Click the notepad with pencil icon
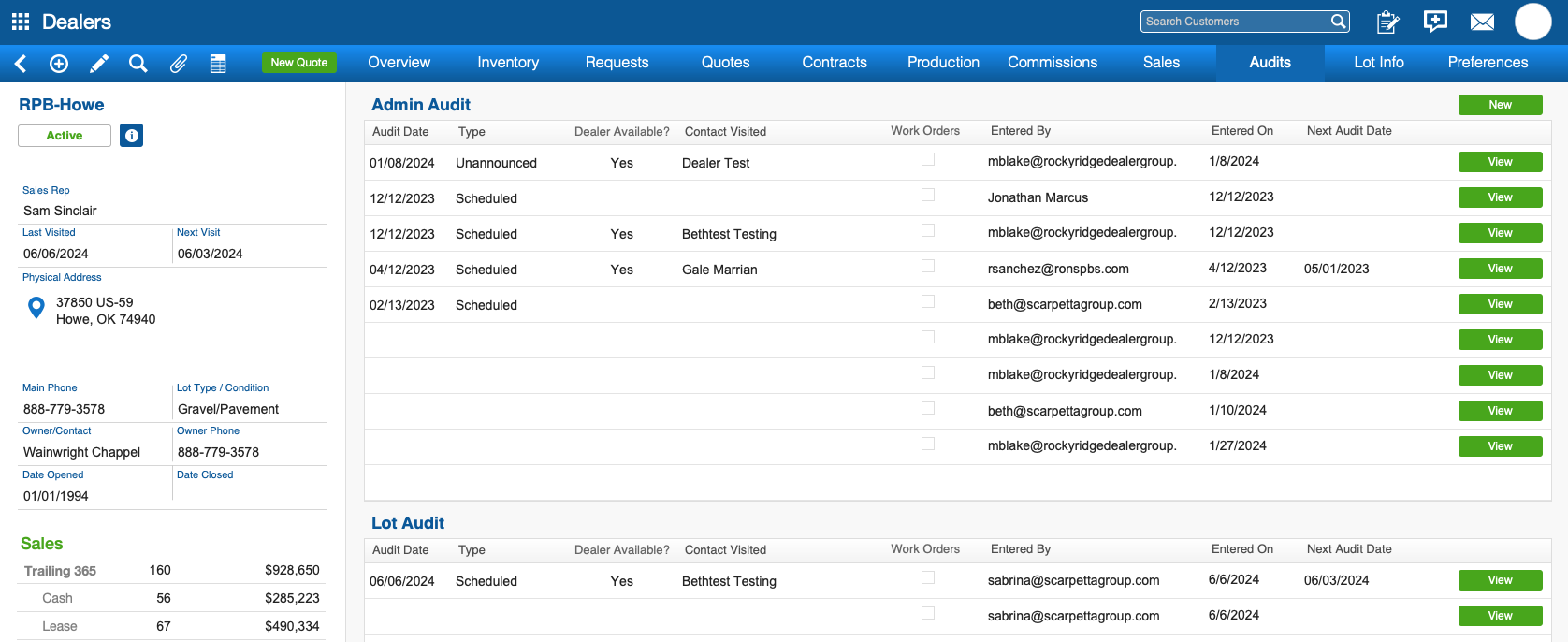The width and height of the screenshot is (1568, 642). pos(1388,22)
